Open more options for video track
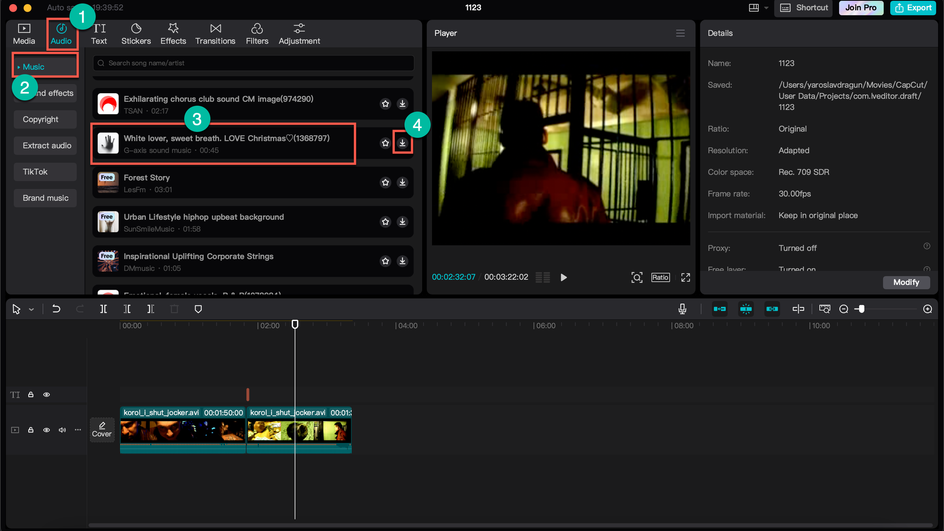The height and width of the screenshot is (531, 944). click(78, 430)
